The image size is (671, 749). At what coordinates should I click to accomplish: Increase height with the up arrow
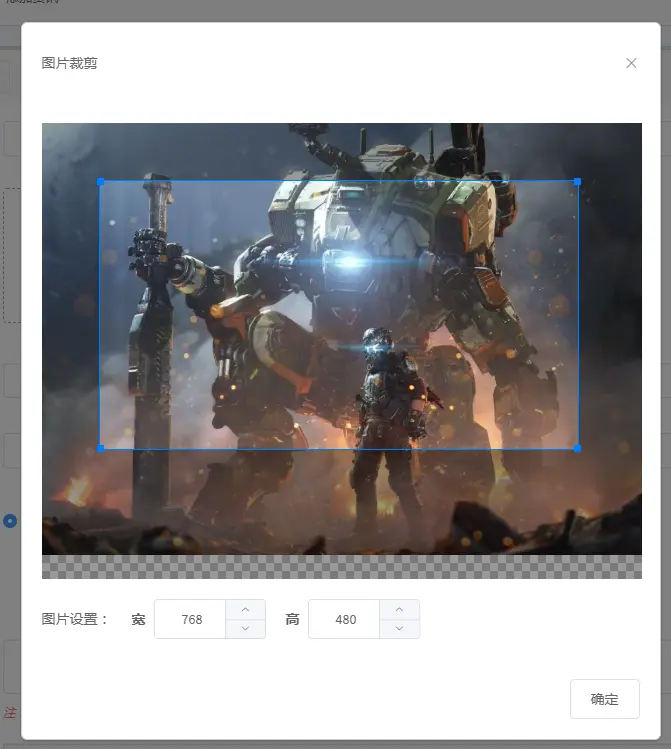[399, 610]
